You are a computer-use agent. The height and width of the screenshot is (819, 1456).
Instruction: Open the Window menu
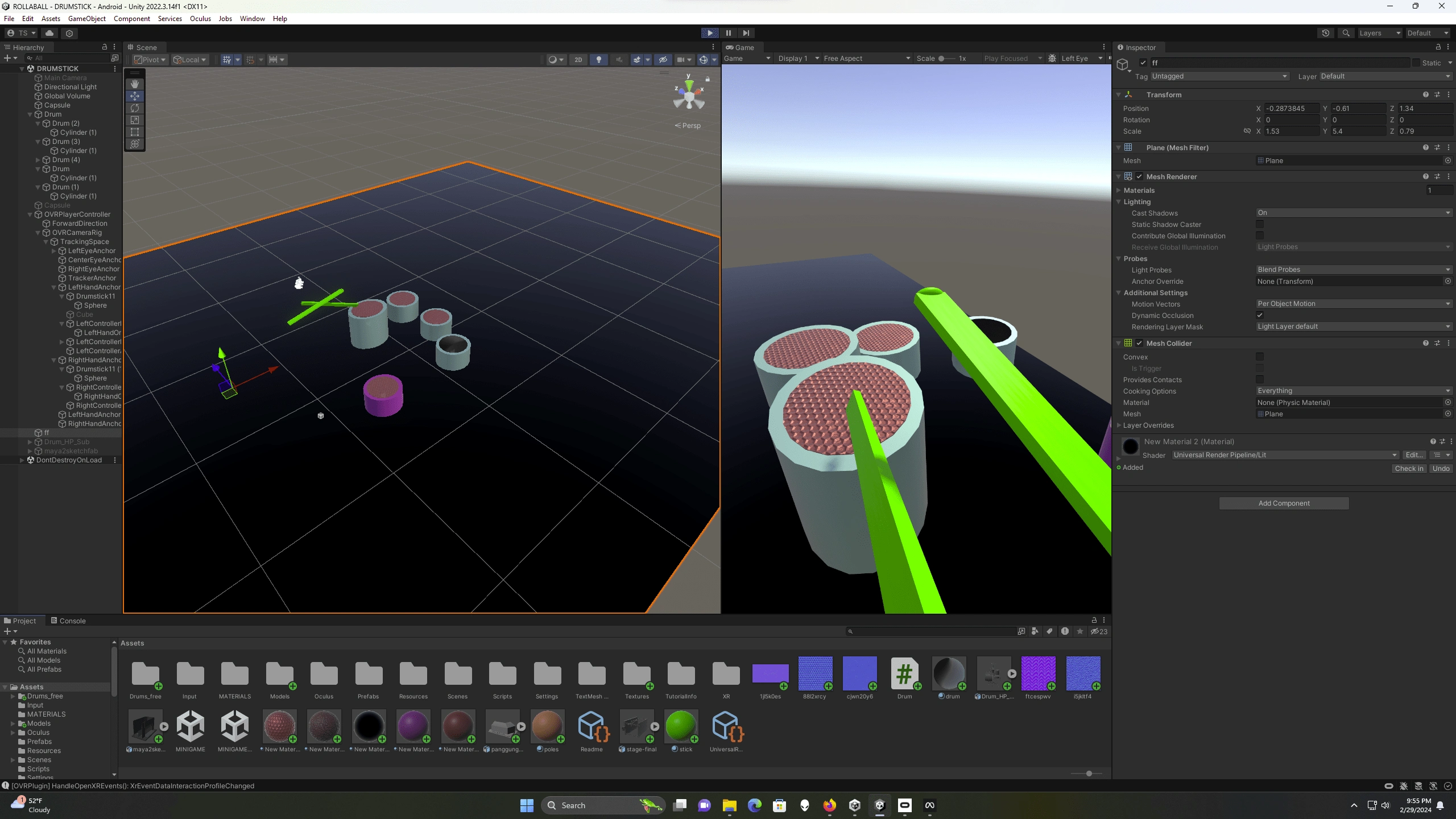tap(252, 19)
